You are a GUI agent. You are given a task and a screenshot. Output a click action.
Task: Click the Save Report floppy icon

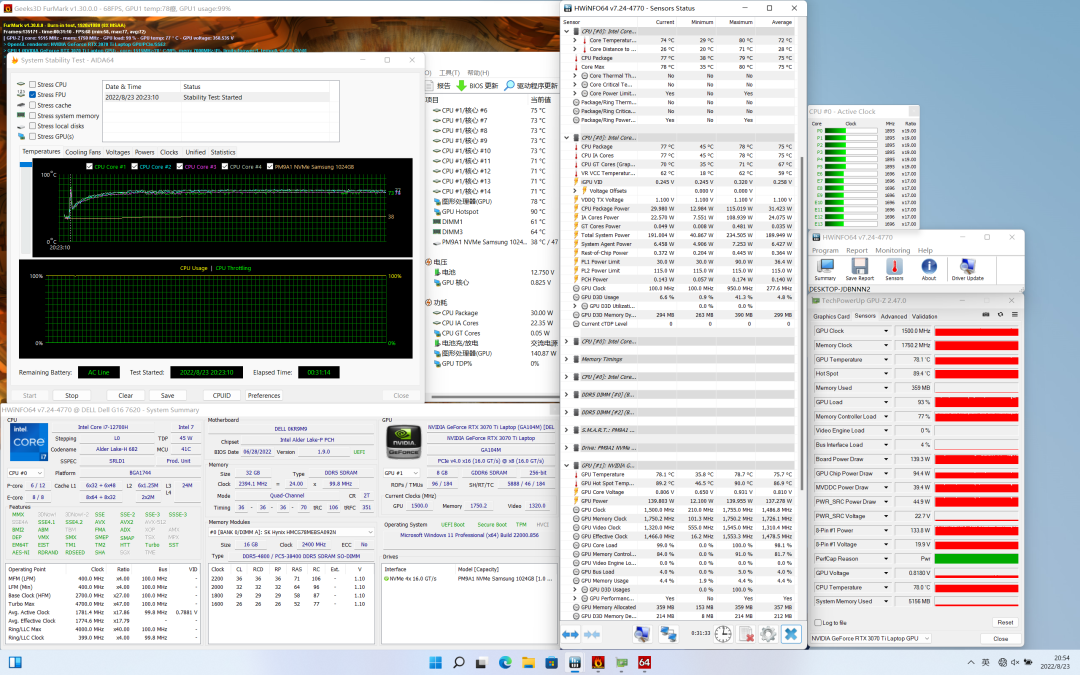pyautogui.click(x=859, y=268)
